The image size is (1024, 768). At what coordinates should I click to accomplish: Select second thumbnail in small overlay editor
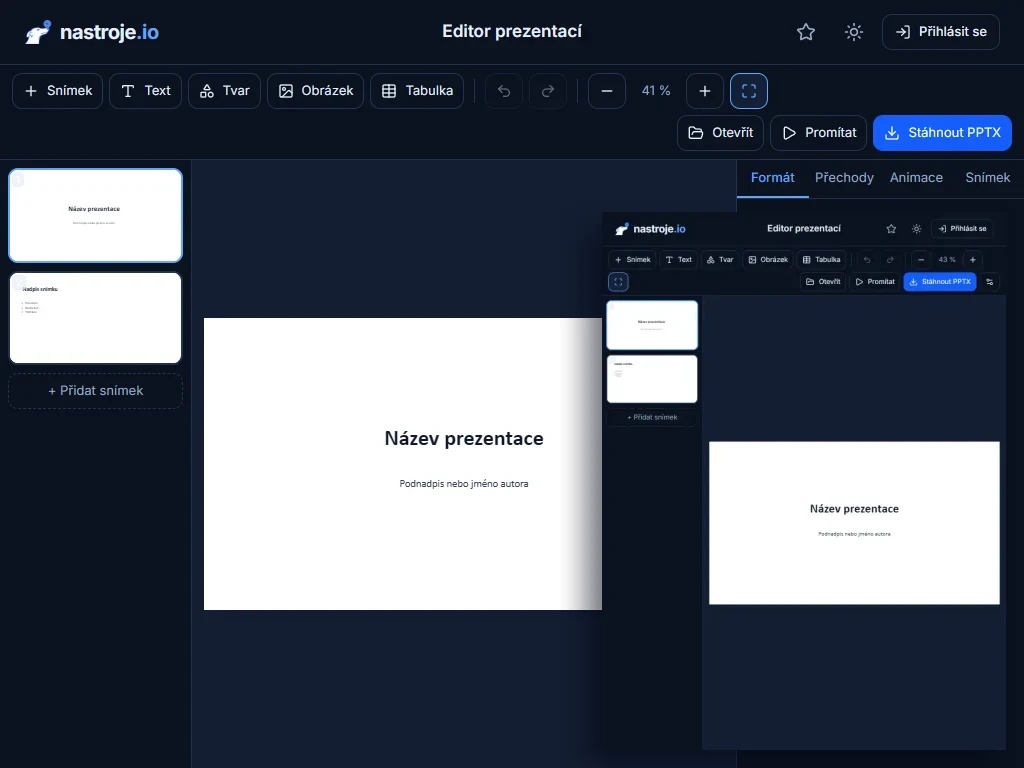652,379
